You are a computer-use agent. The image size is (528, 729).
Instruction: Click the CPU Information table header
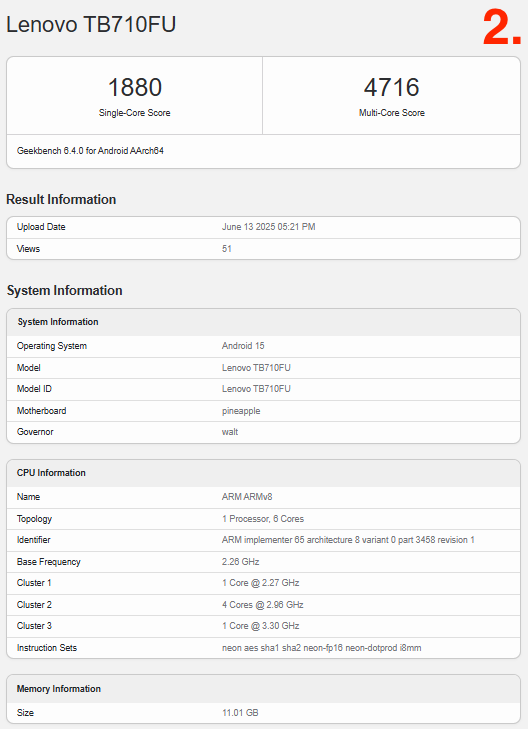tap(264, 473)
